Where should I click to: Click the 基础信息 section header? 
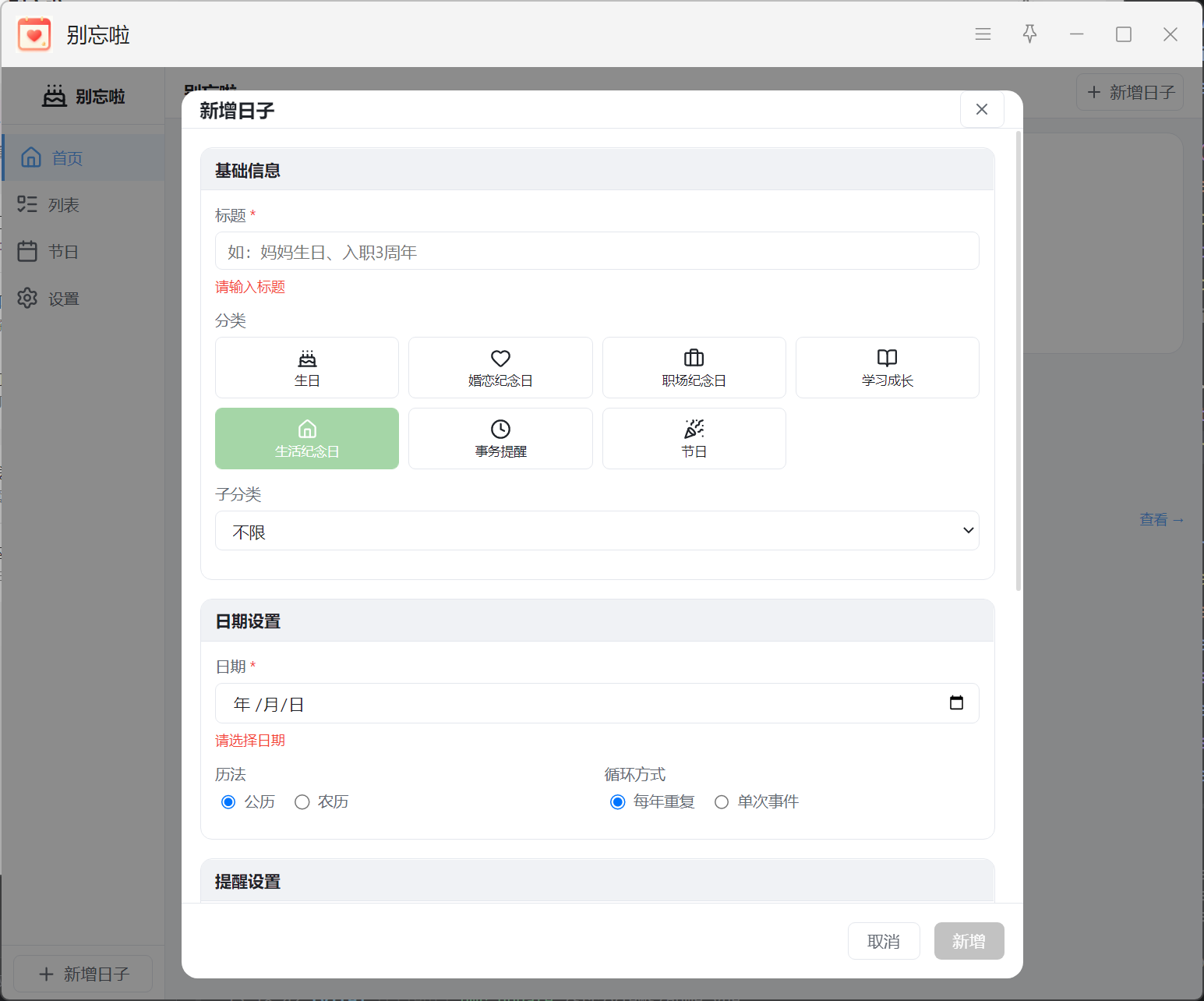597,170
